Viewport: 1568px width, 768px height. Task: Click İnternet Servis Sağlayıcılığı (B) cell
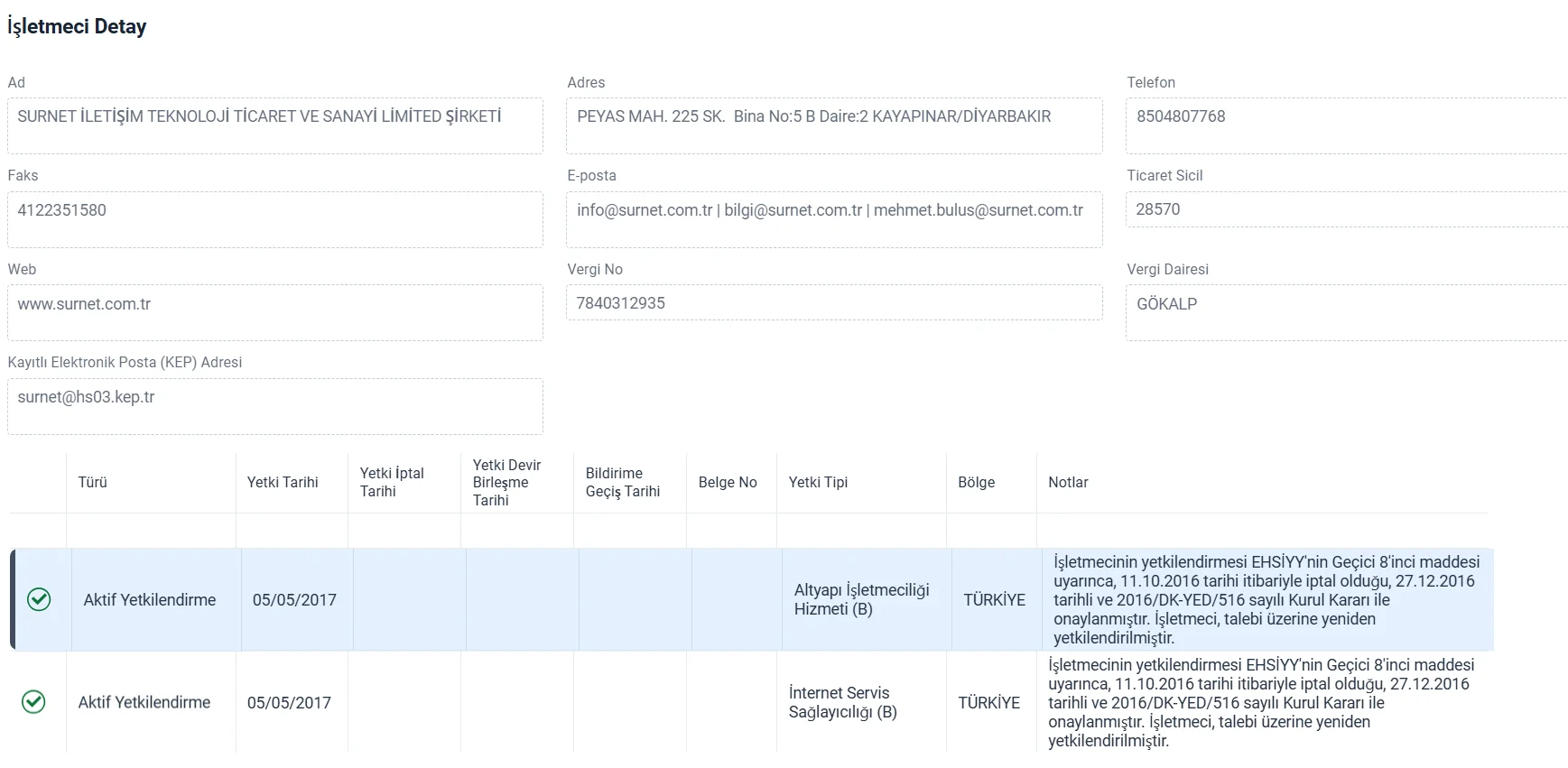click(x=843, y=702)
